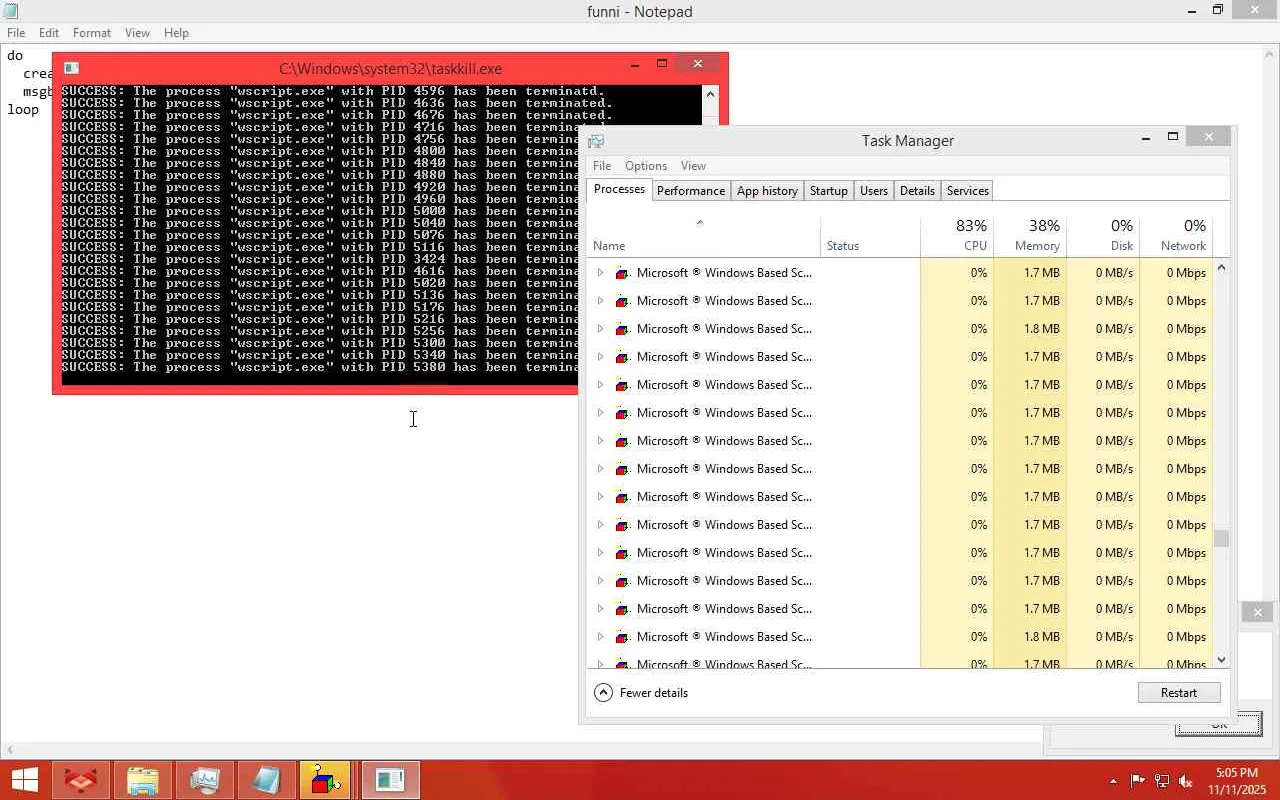
Task: Maximize the taskkill.exe console window
Action: (x=661, y=64)
